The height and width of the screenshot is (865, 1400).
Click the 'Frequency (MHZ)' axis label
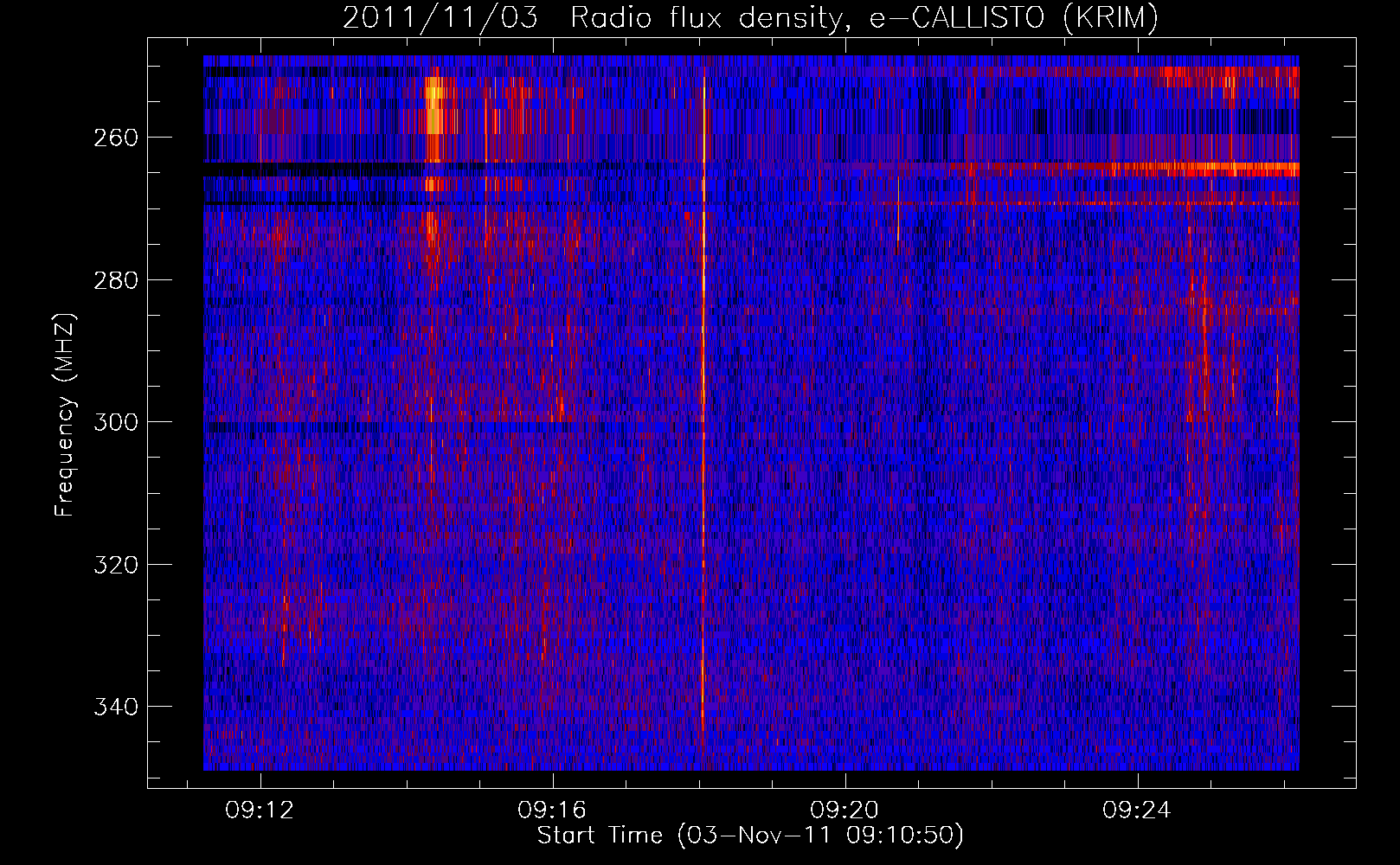click(x=65, y=414)
